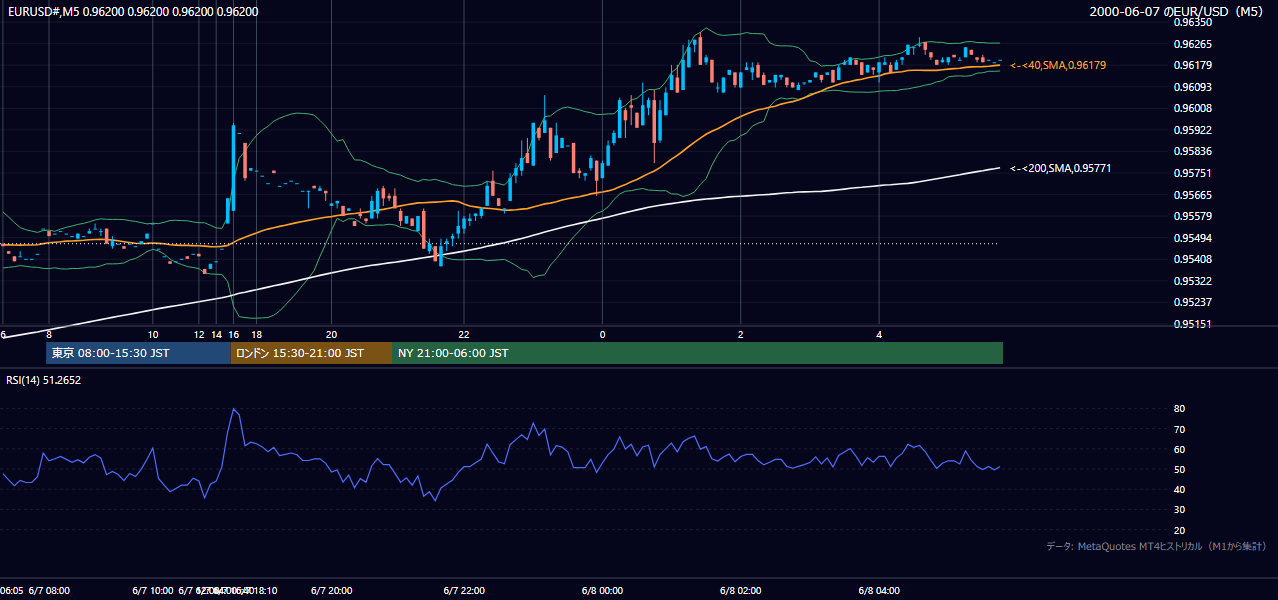Click the RSI scale level 80

click(x=1179, y=409)
